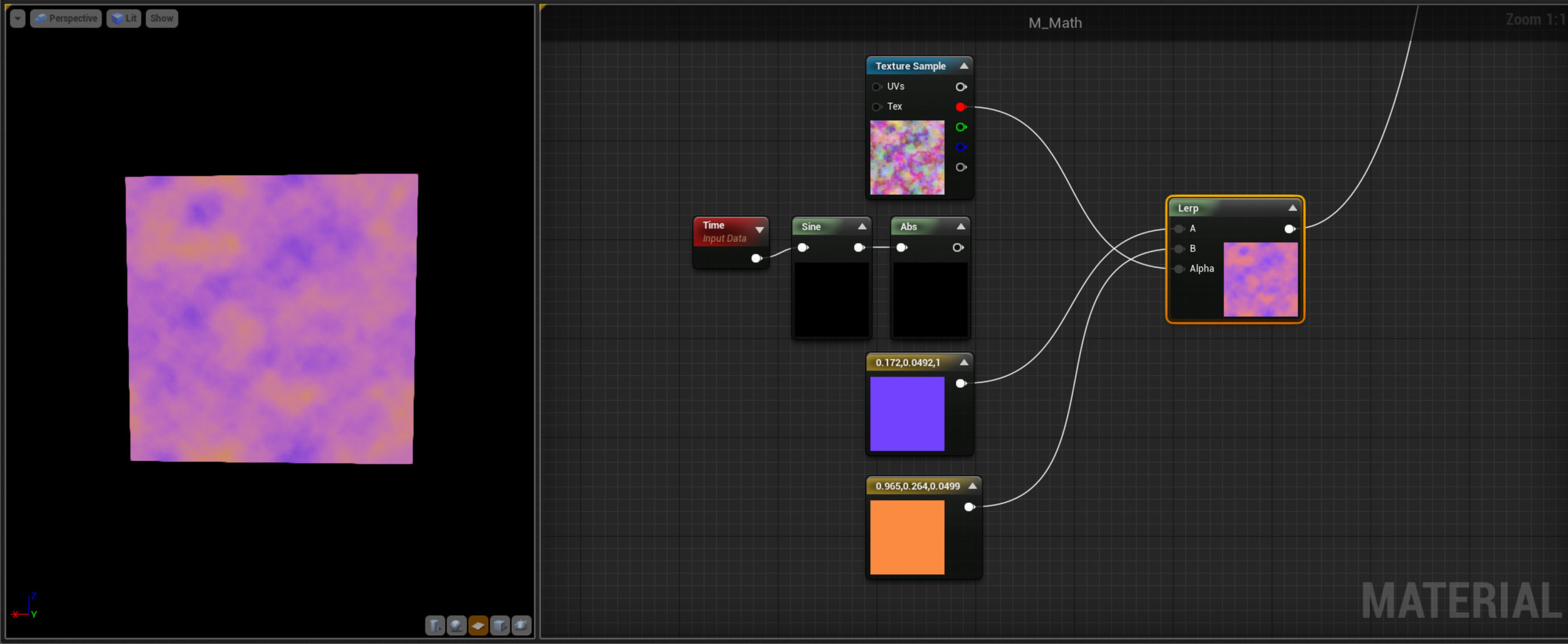Image resolution: width=1568 pixels, height=644 pixels.
Task: Collapse the Texture Sample node preview
Action: [x=964, y=66]
